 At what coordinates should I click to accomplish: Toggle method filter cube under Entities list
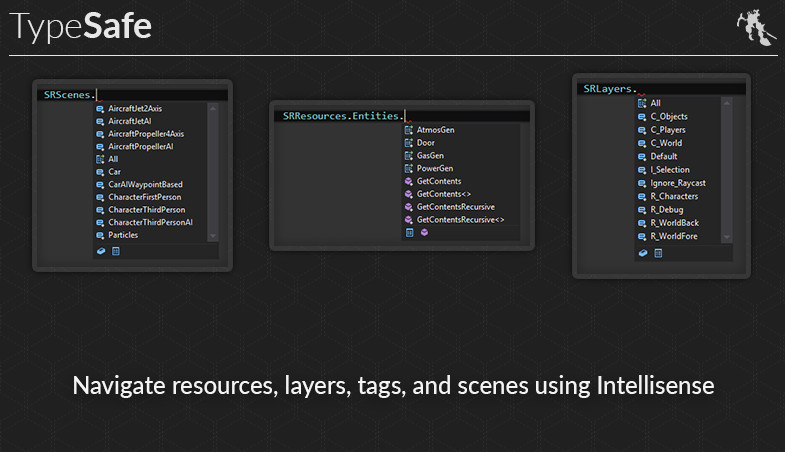click(x=424, y=232)
